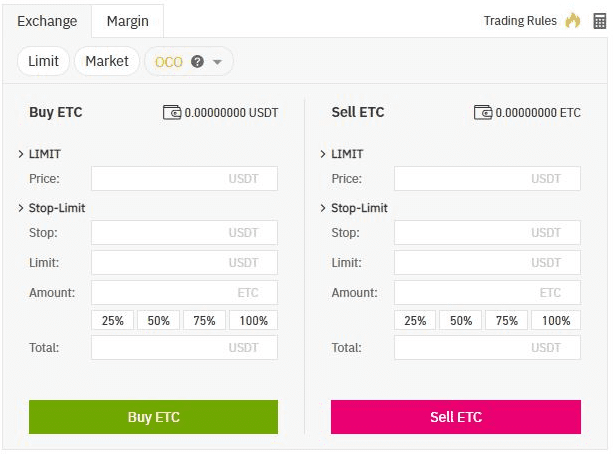This screenshot has height=457, width=613.
Task: Open the OCO order type dropdown arrow
Action: coord(218,62)
